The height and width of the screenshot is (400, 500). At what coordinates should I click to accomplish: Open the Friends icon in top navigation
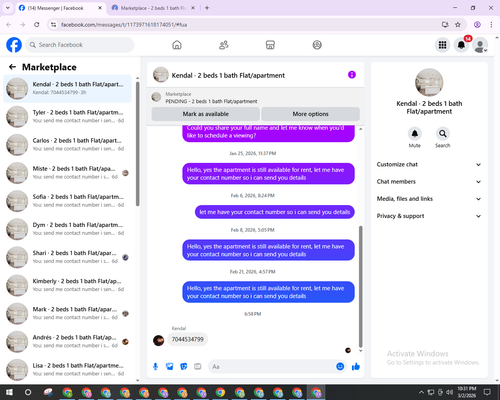coord(224,45)
